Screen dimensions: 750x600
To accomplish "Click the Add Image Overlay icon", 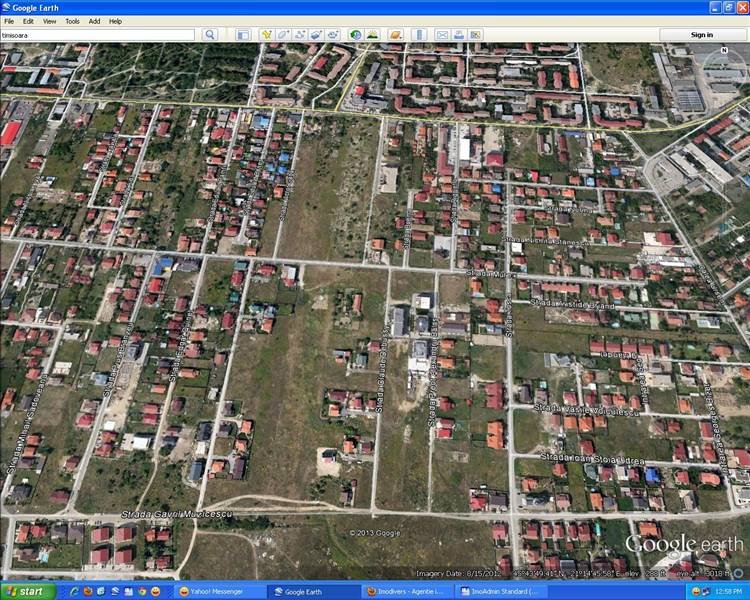I will pos(315,35).
